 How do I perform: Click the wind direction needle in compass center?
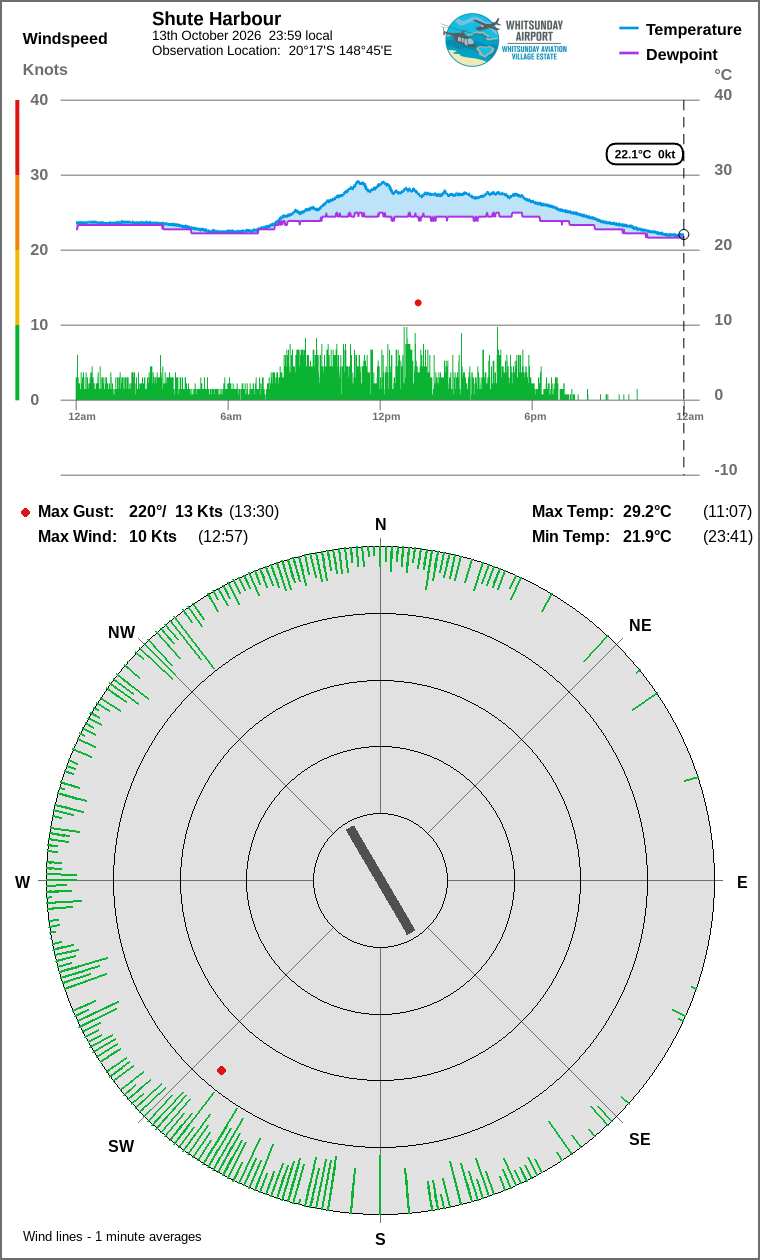[x=380, y=880]
